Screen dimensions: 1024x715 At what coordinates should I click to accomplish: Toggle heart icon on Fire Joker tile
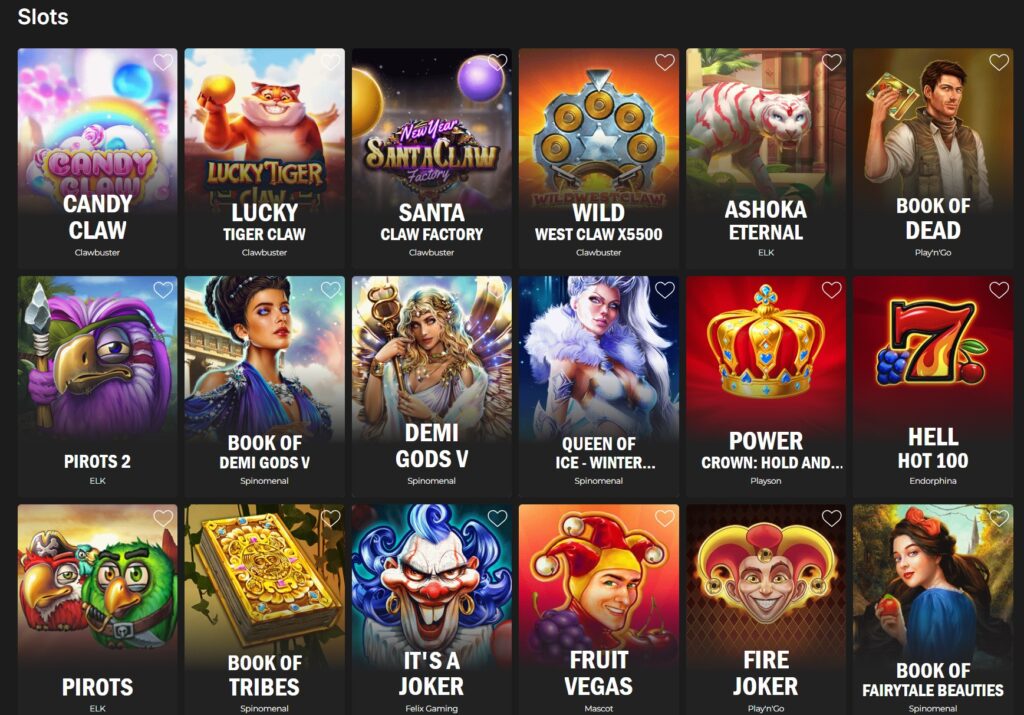point(831,518)
